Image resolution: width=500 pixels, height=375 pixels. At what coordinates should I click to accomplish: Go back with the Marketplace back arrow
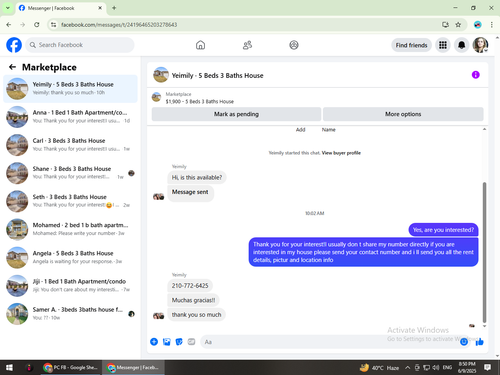click(x=12, y=67)
